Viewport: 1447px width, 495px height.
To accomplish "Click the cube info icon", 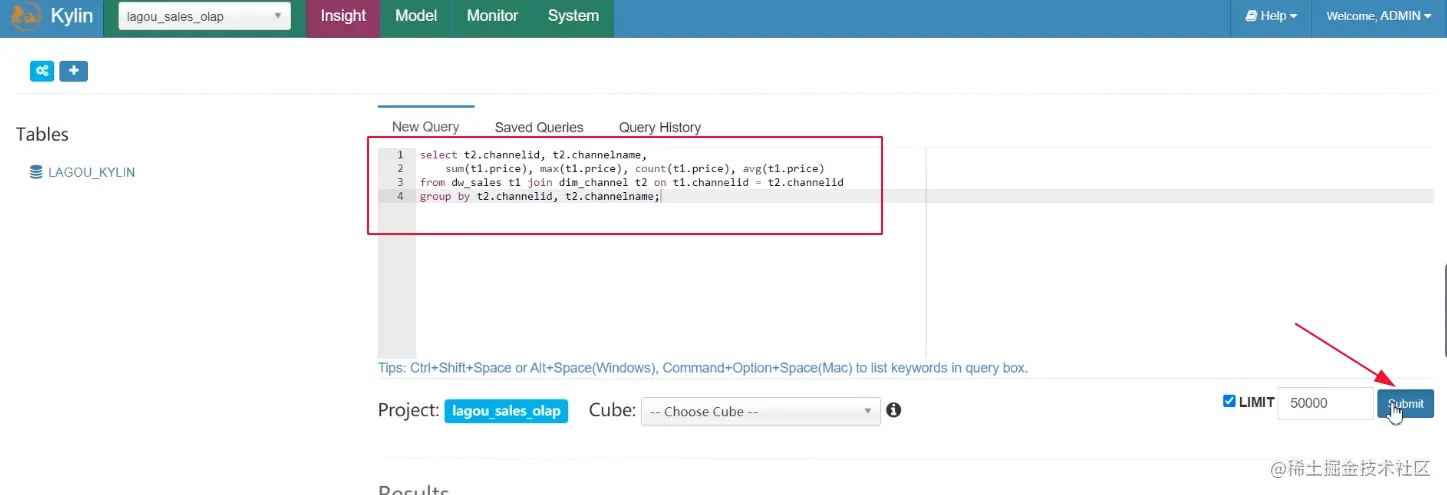I will pyautogui.click(x=894, y=410).
